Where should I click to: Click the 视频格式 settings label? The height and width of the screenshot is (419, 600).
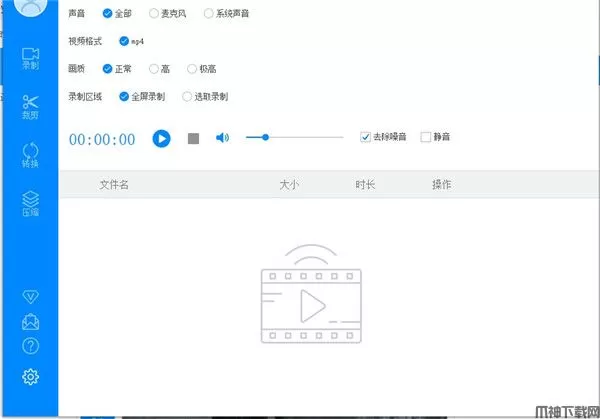point(85,41)
